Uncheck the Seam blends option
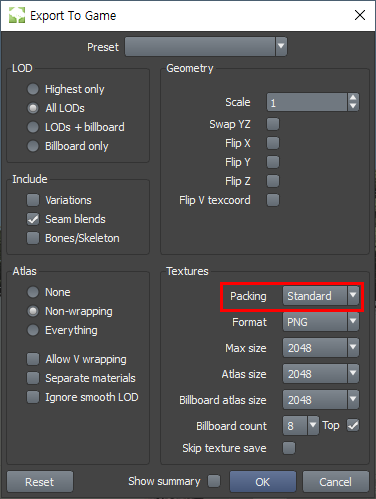 click(33, 219)
